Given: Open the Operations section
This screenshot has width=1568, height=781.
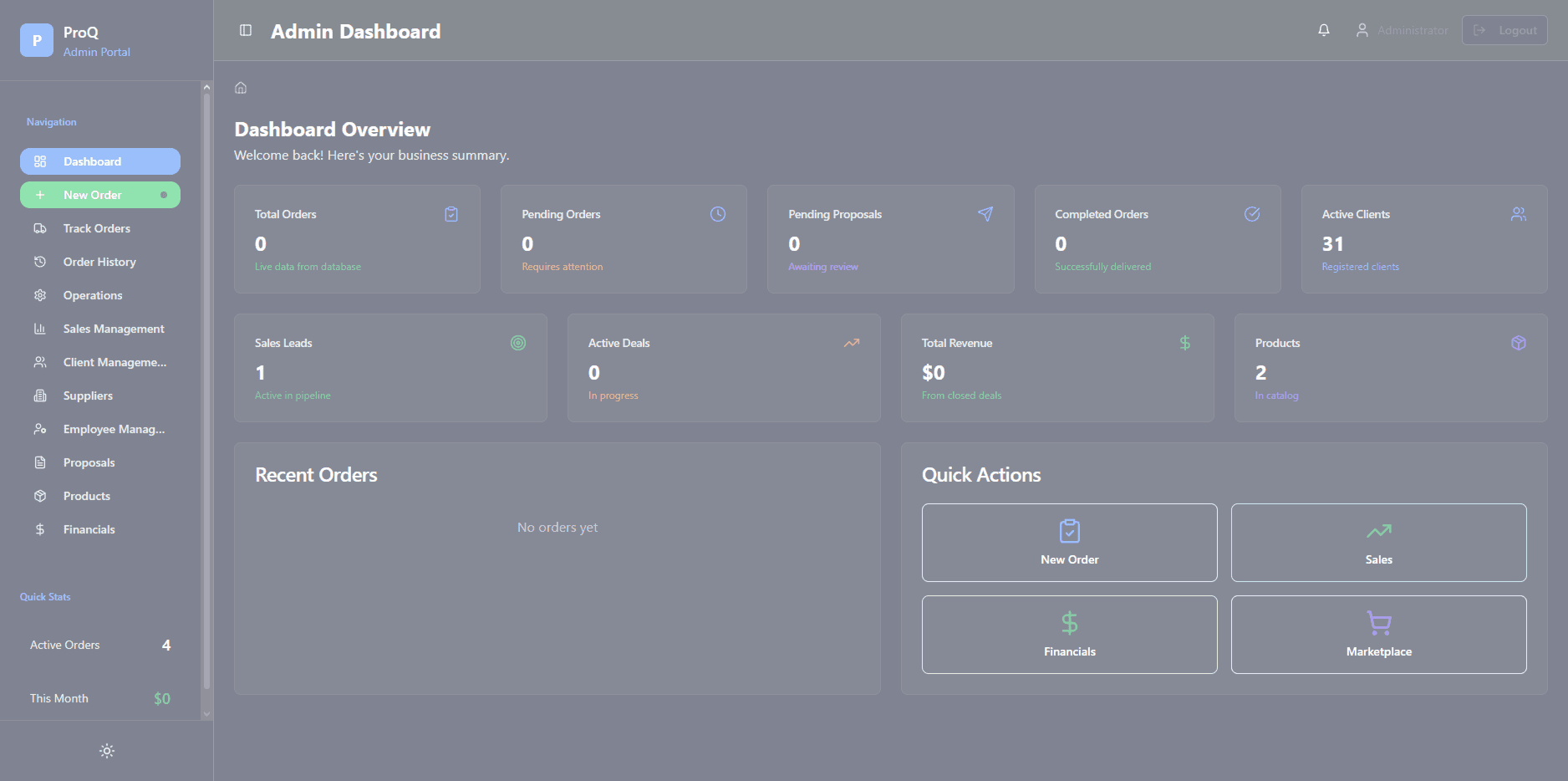Looking at the screenshot, I should pos(100,295).
